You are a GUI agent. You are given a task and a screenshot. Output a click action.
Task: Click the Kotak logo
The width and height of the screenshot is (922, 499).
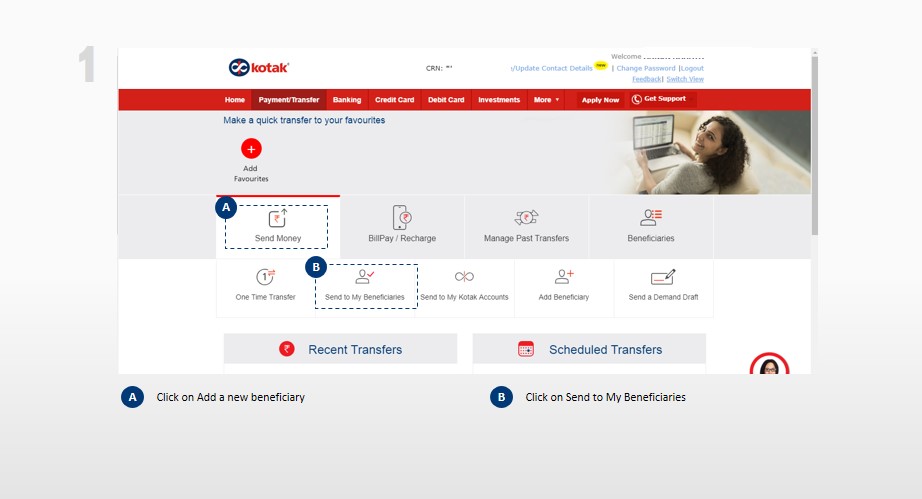point(259,68)
